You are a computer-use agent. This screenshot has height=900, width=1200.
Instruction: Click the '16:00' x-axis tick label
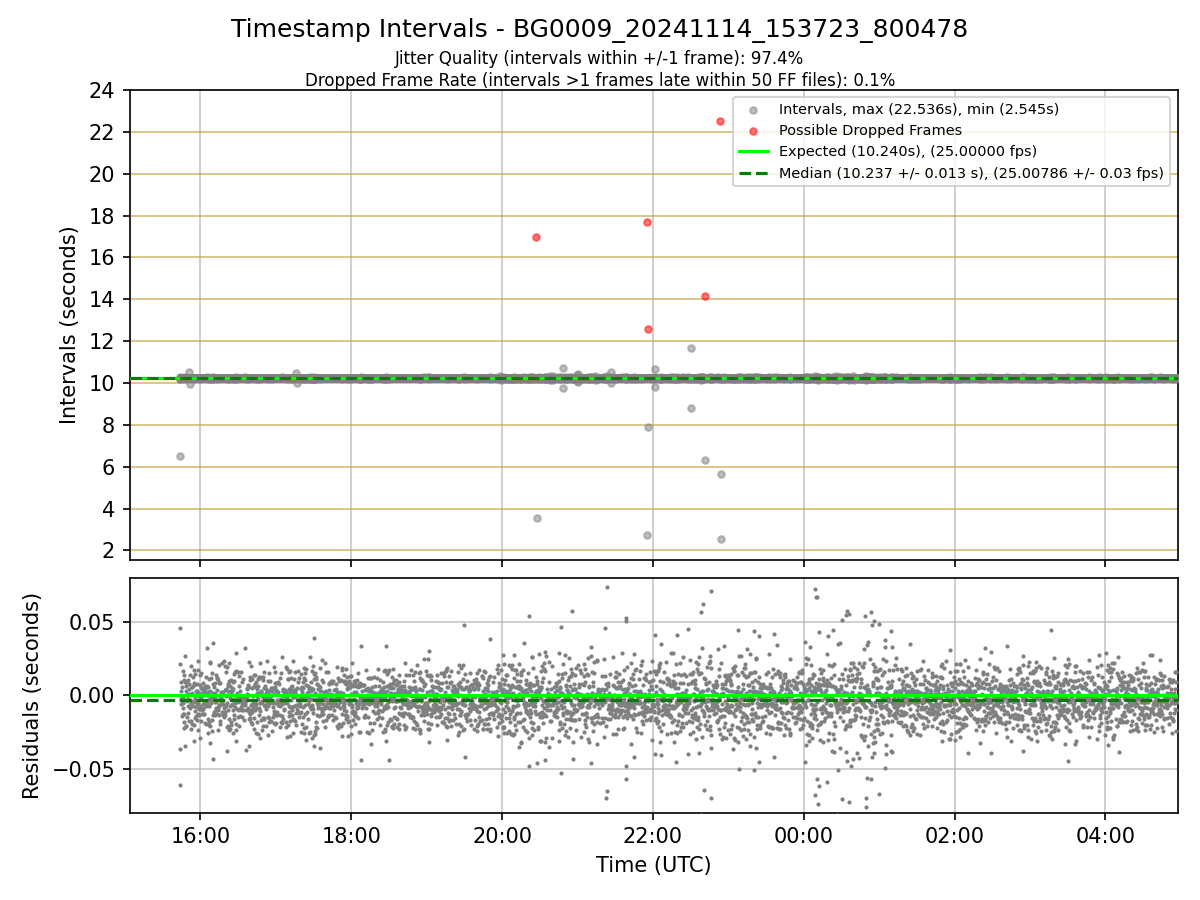click(200, 834)
